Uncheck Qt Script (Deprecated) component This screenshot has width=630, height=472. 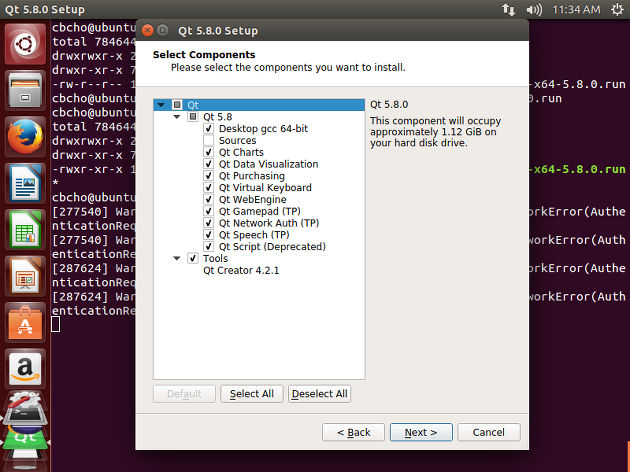(208, 246)
